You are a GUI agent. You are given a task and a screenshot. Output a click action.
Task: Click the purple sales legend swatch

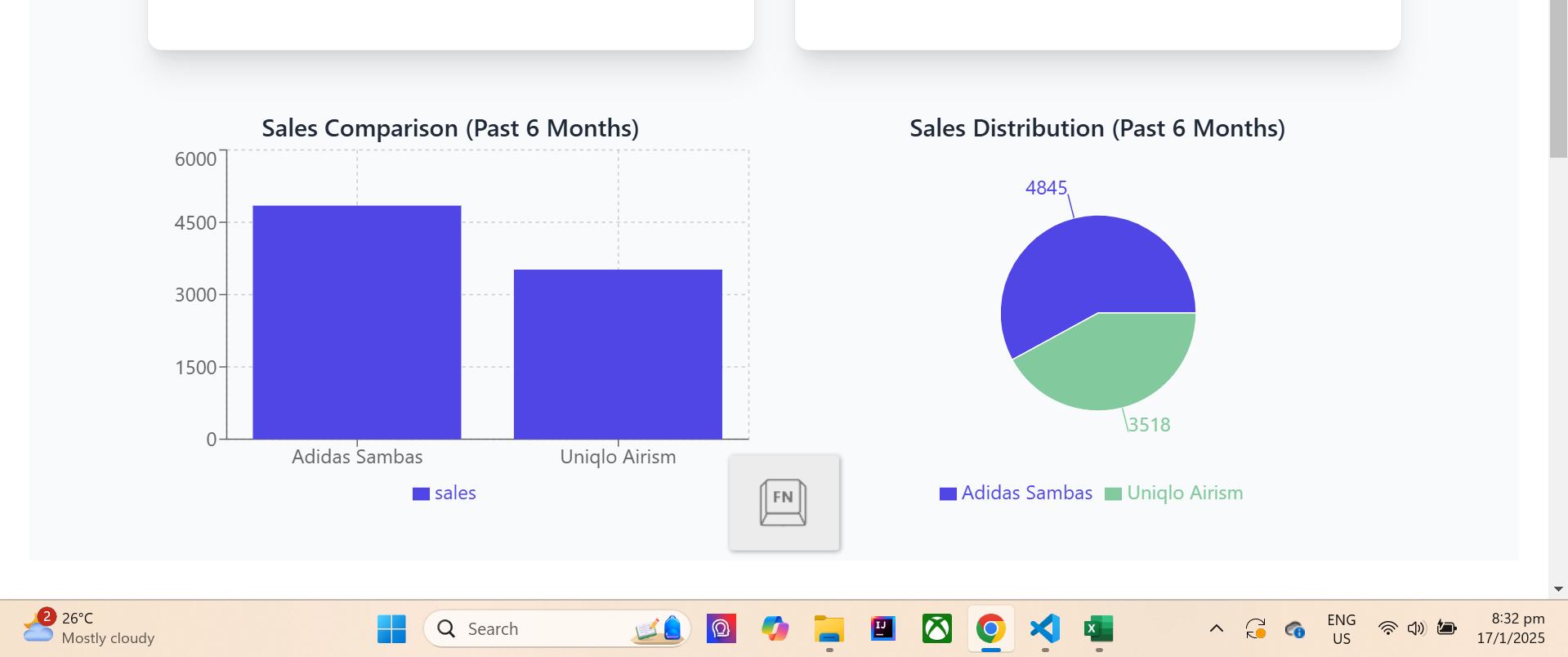[421, 494]
